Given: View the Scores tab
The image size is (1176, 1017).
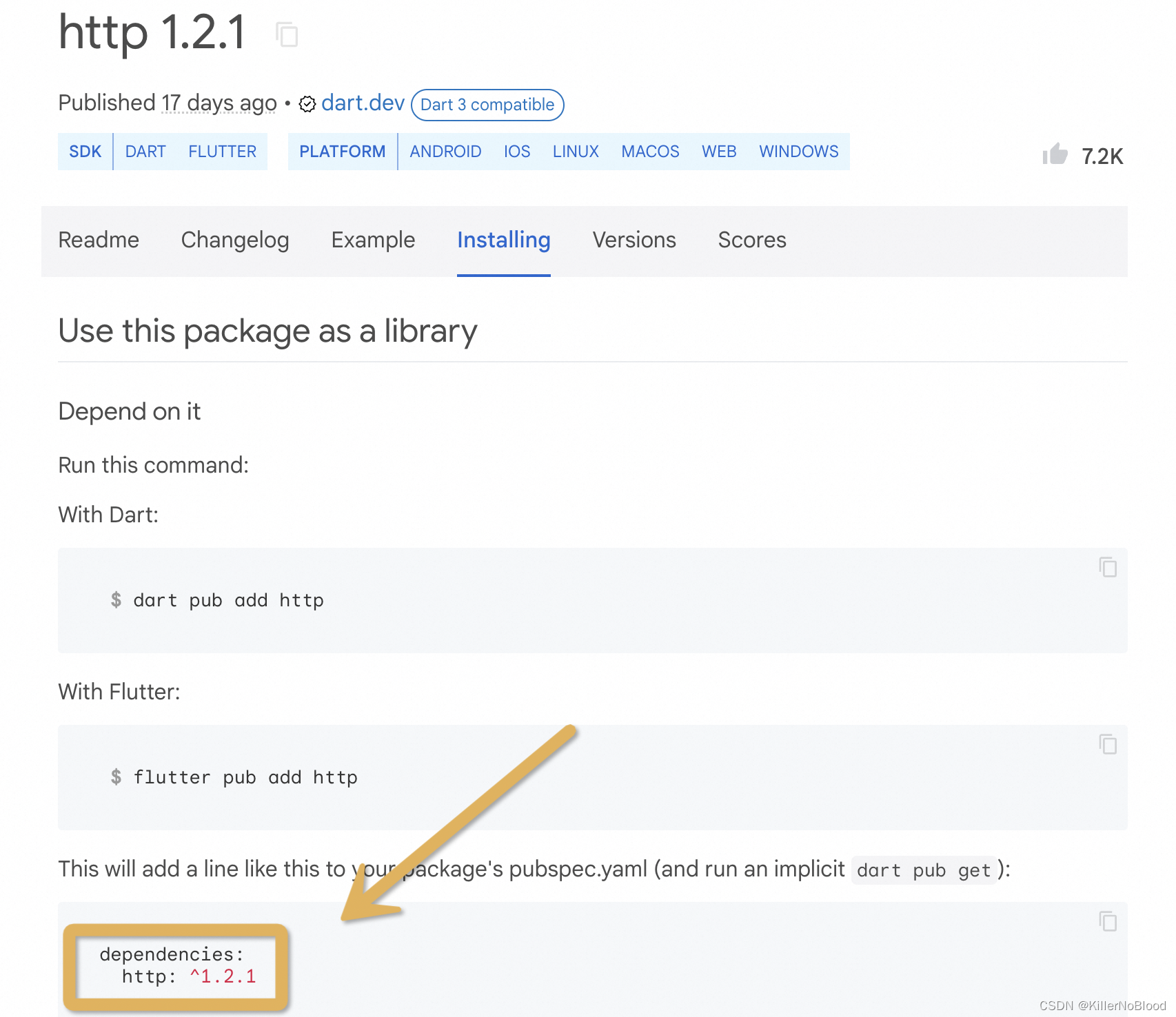Looking at the screenshot, I should click(x=752, y=240).
